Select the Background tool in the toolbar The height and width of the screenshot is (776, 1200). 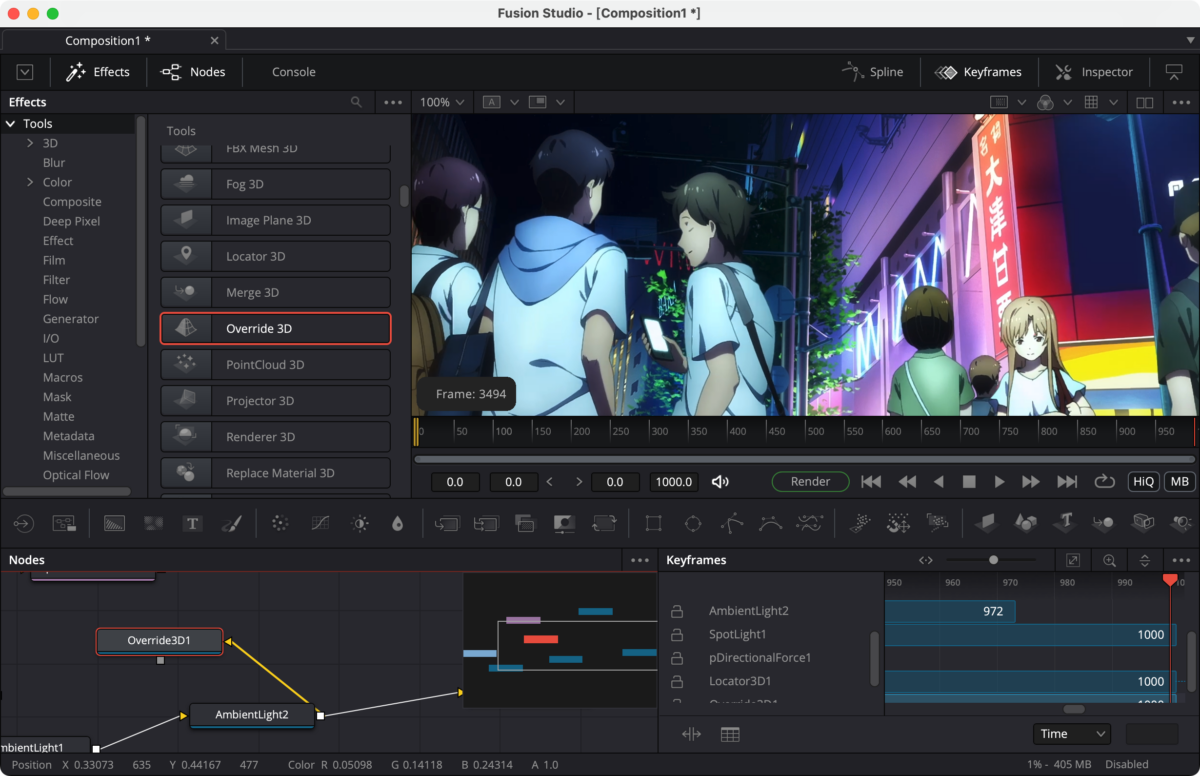114,523
